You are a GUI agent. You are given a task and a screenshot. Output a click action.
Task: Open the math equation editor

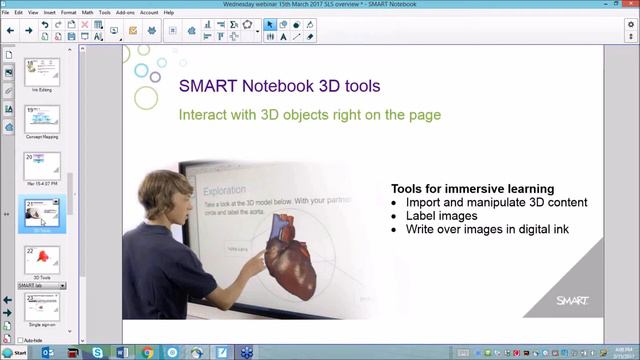pos(173,31)
